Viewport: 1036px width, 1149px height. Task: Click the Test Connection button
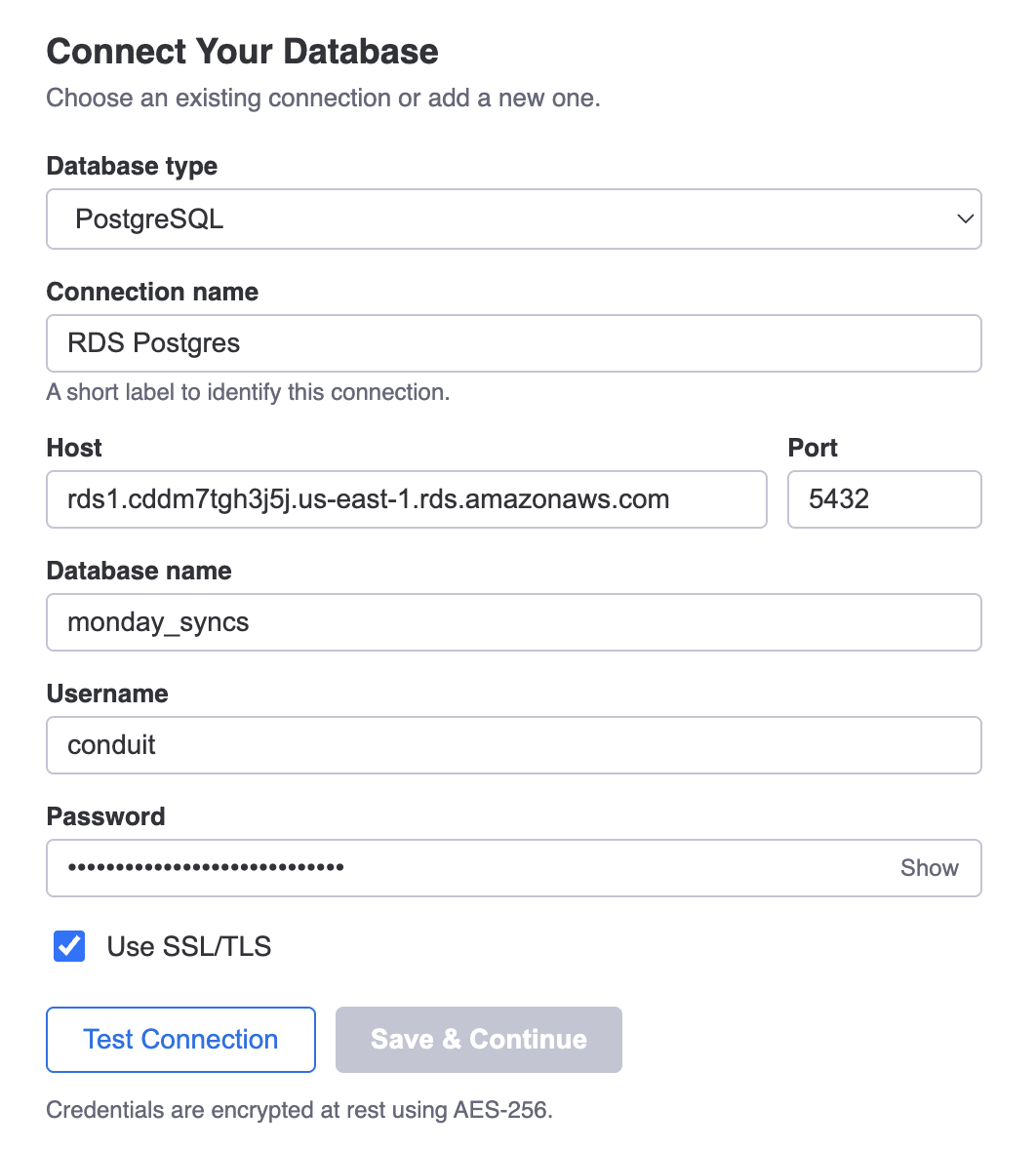tap(180, 1039)
